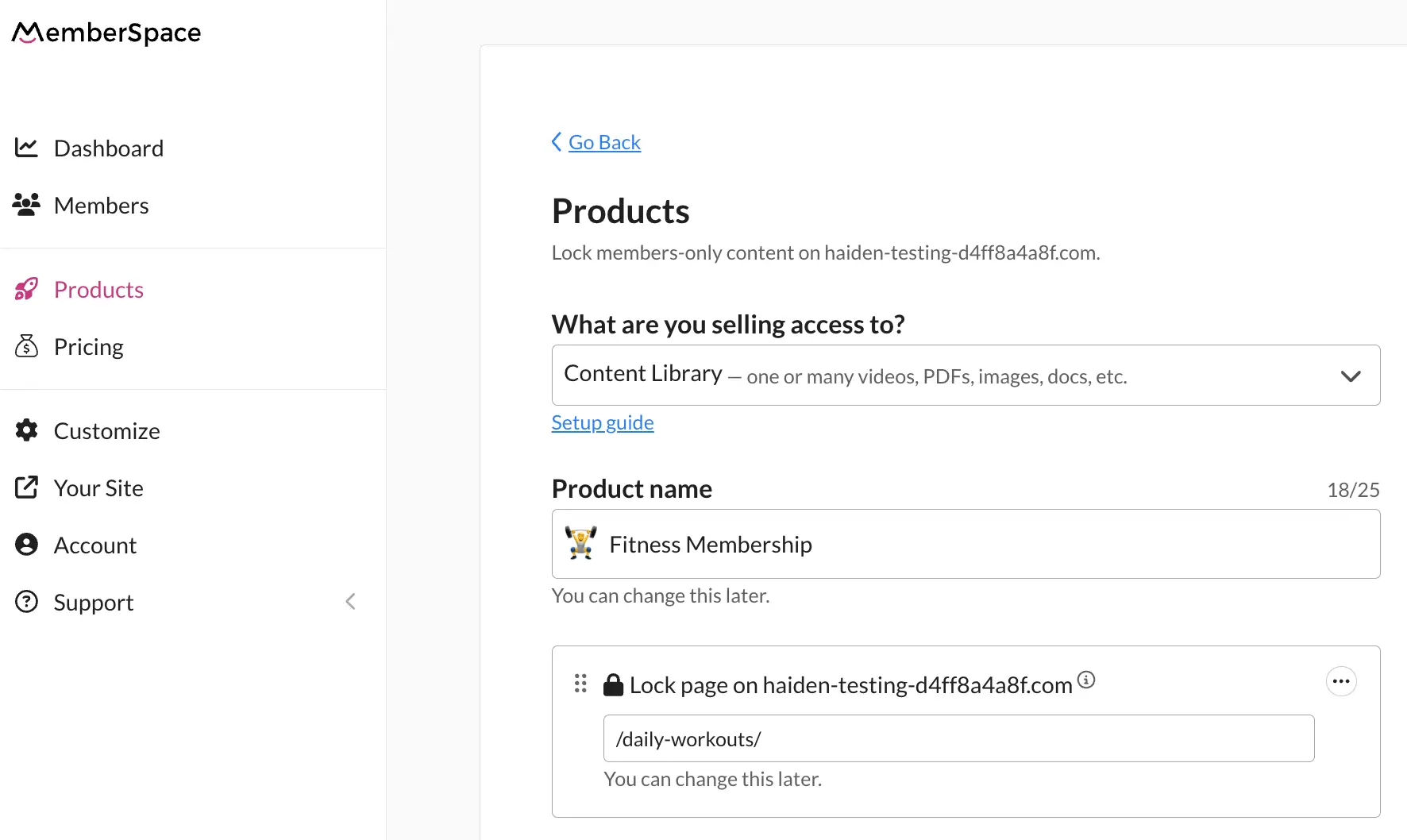Select Products in the sidebar
The image size is (1407, 840).
[x=98, y=290]
